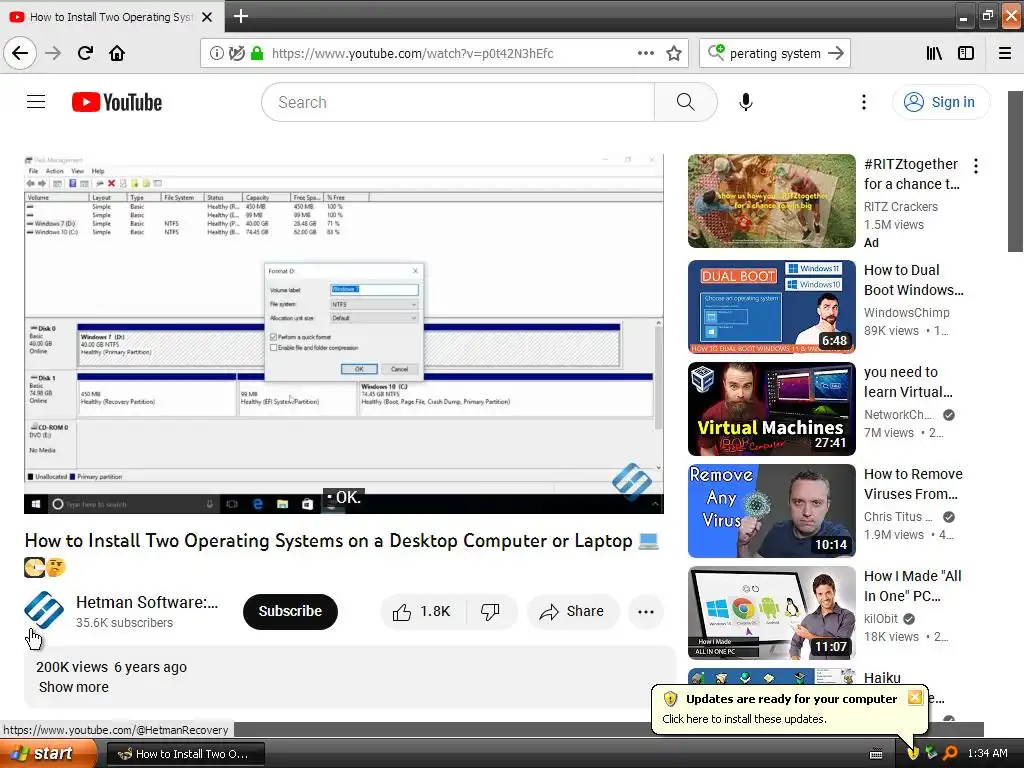
Task: Click the WindowsChimp channel name
Action: [x=906, y=313]
